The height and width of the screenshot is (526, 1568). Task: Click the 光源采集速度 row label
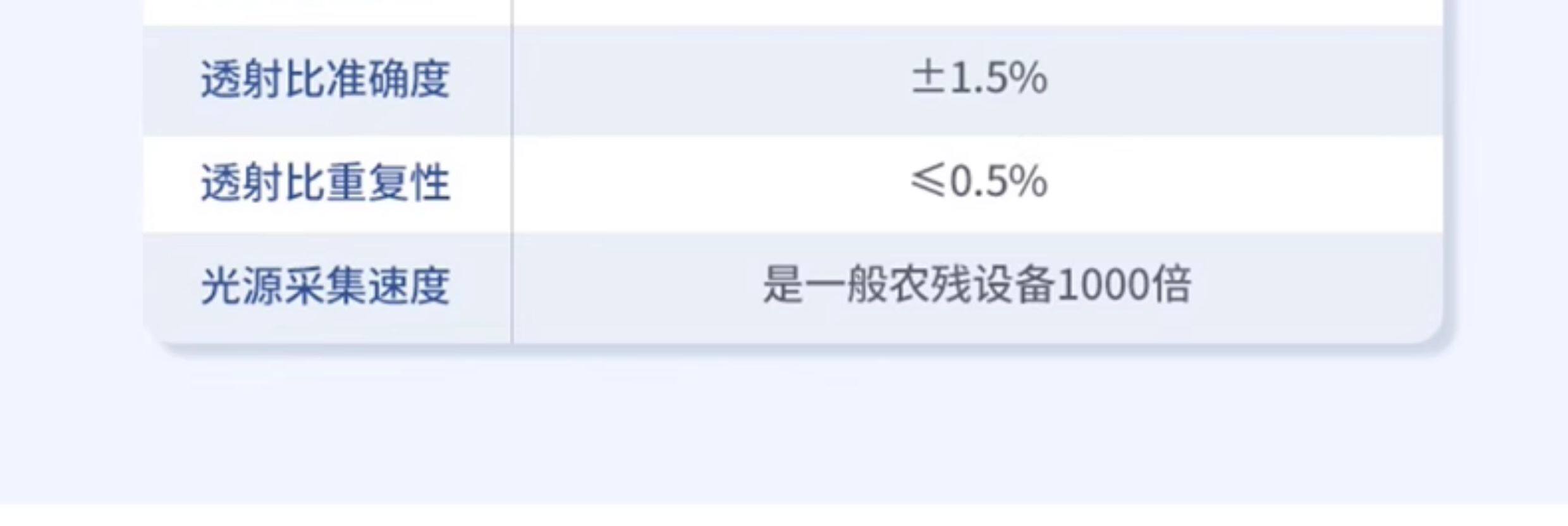[x=325, y=286]
